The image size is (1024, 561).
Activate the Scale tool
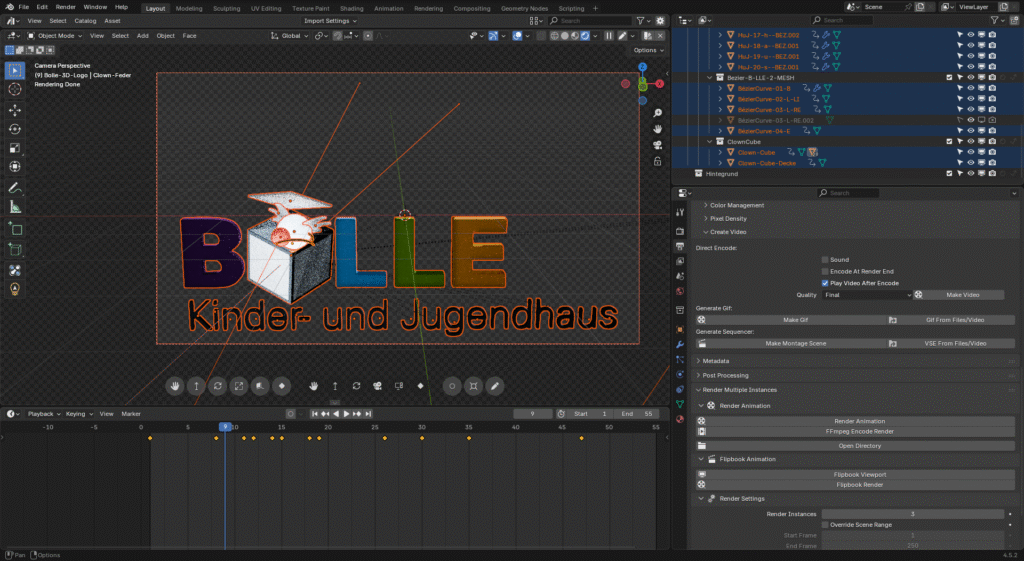point(15,148)
